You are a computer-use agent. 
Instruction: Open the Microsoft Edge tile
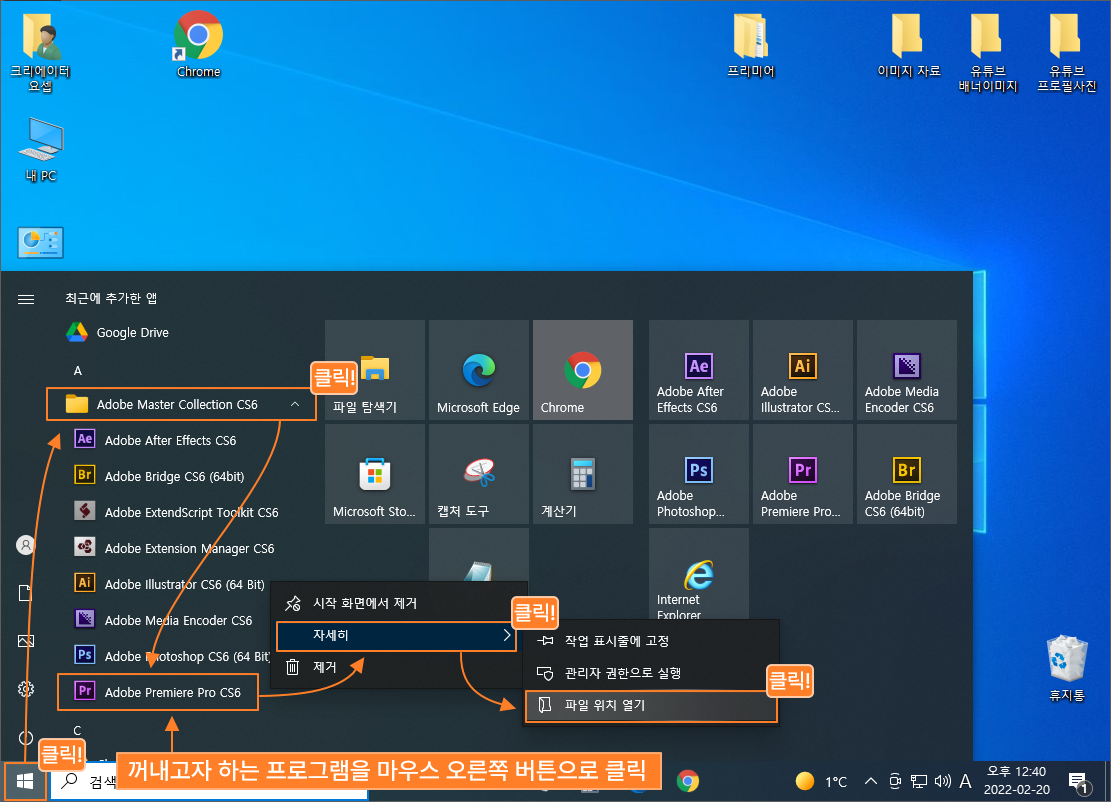tap(479, 370)
